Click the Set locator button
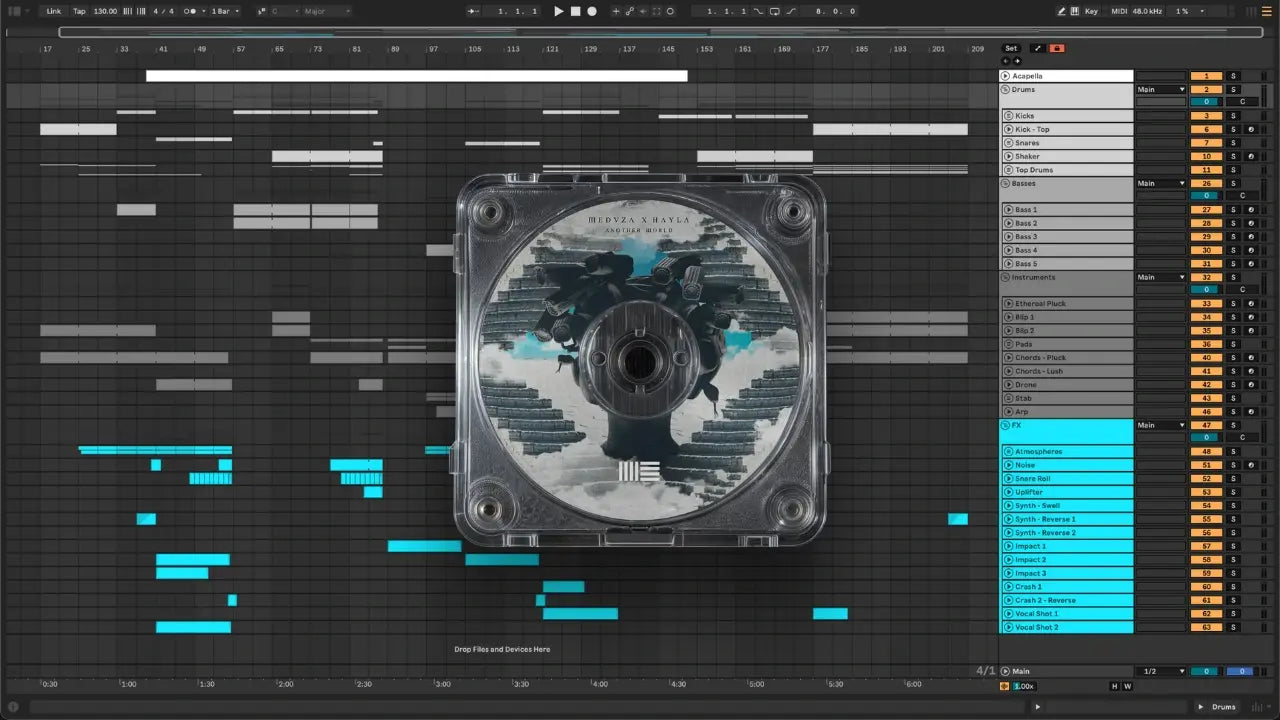Image resolution: width=1280 pixels, height=720 pixels. 1011,48
